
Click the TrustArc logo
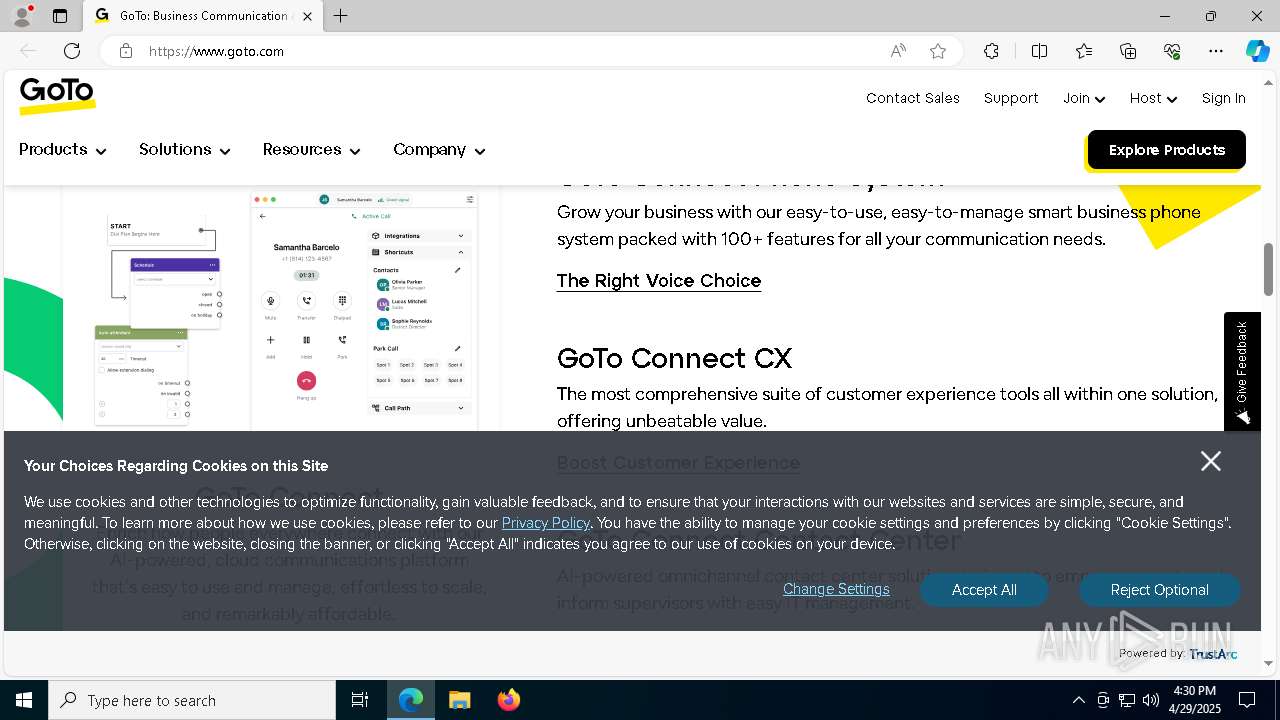pyautogui.click(x=1213, y=654)
